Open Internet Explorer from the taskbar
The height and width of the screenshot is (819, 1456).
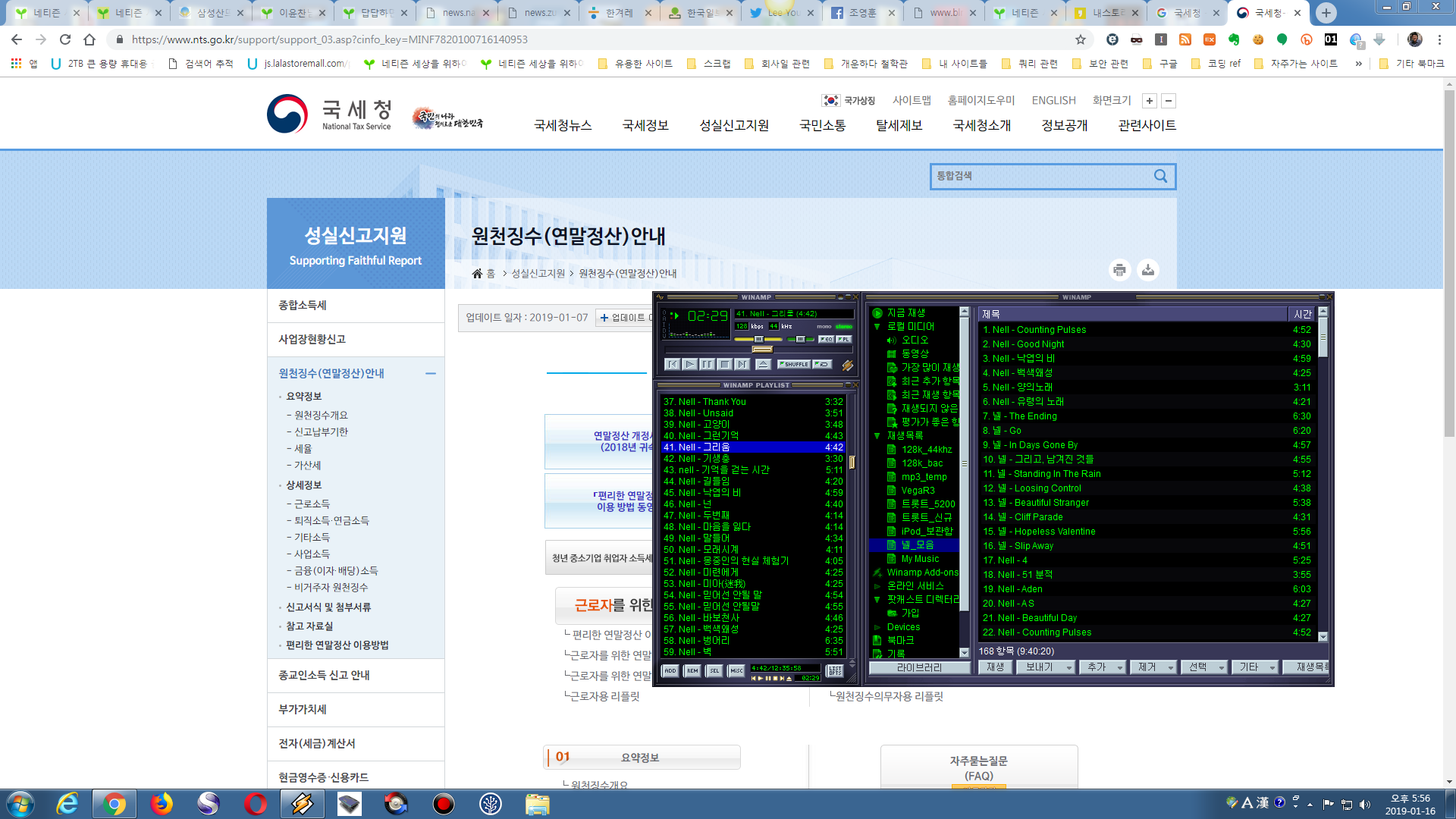click(x=67, y=804)
